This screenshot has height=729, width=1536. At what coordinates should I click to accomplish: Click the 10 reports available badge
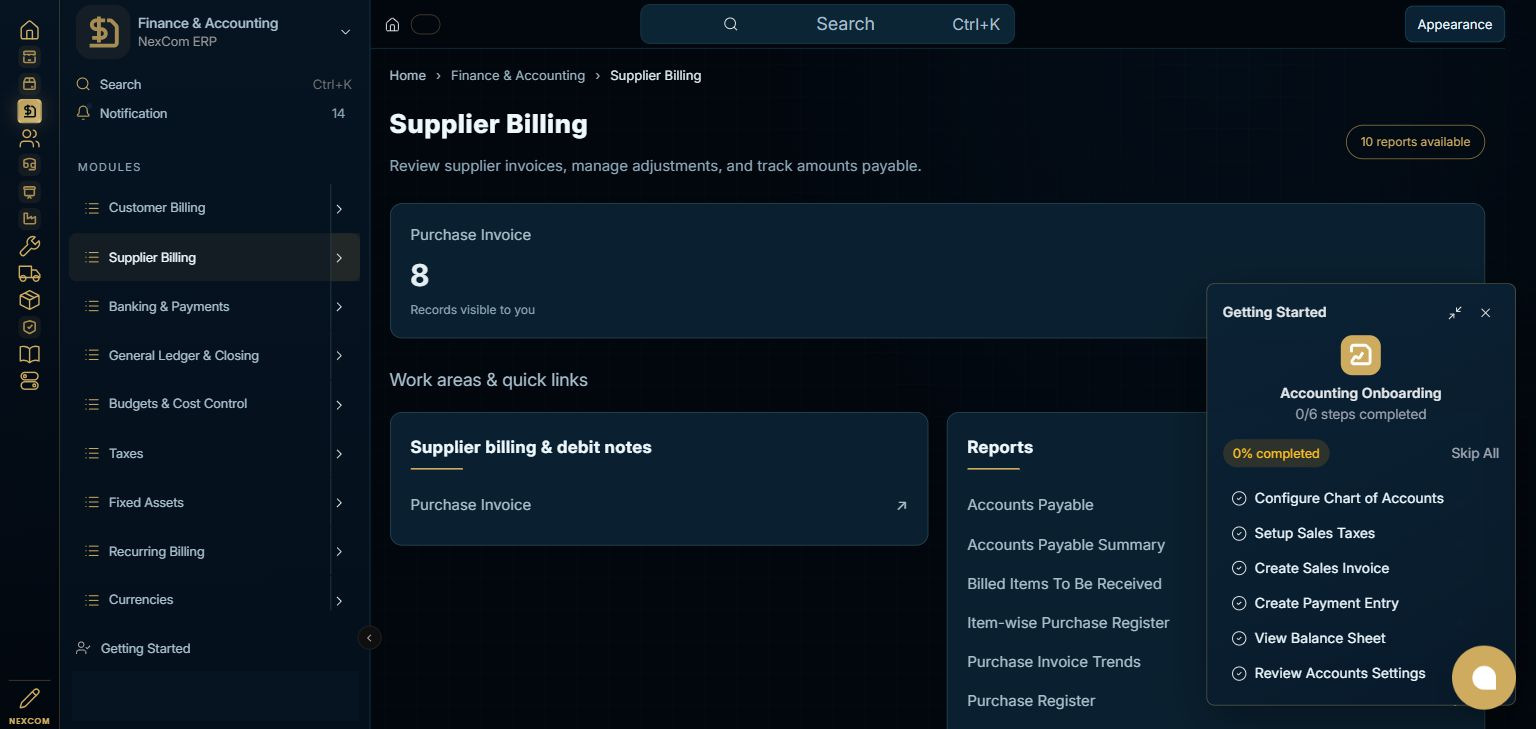1415,142
